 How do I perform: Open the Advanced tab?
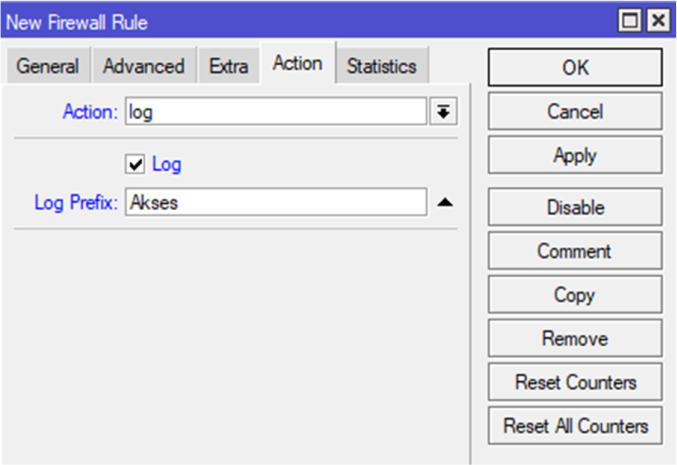(x=144, y=67)
